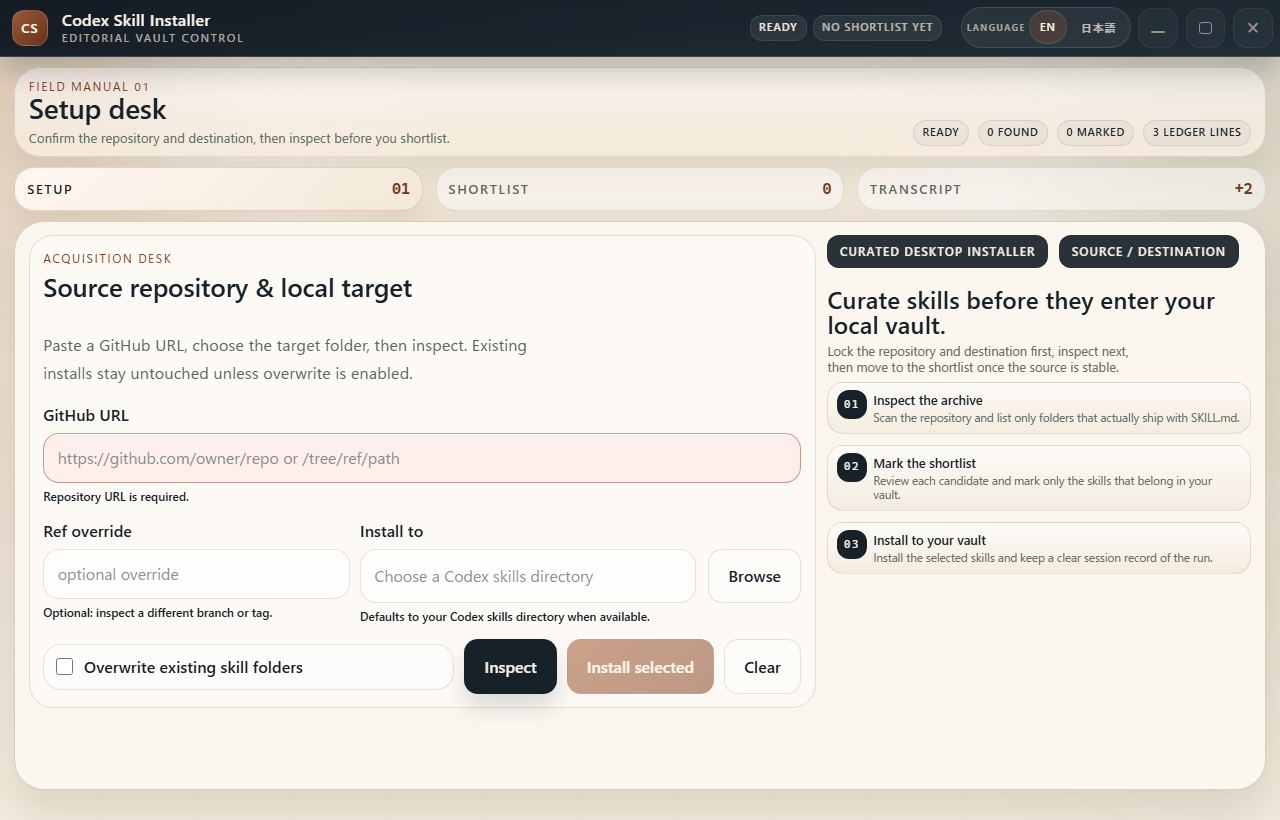Screen dimensions: 1280x820
Task: Click the 'Repository URL is required.' error text
Action: coord(116,497)
